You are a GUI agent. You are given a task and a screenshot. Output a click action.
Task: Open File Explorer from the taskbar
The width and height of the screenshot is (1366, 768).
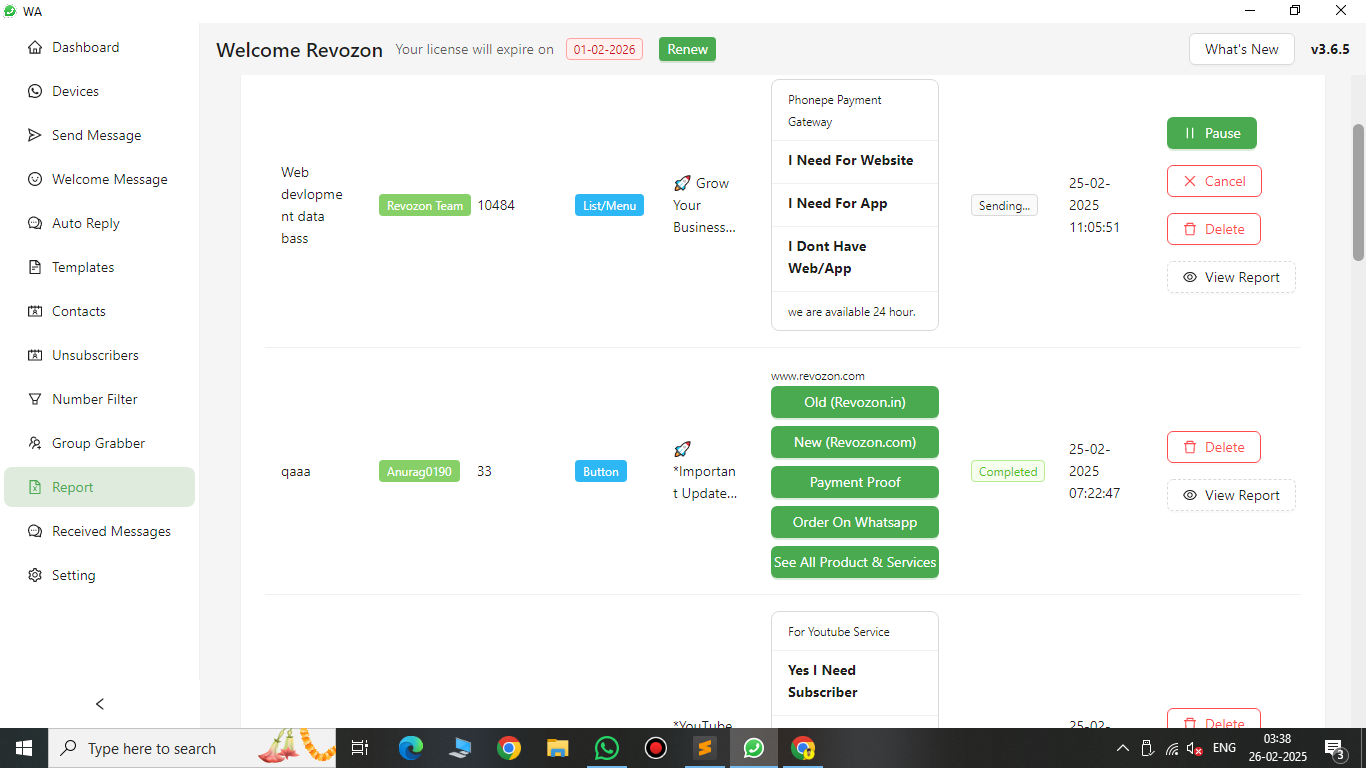(558, 748)
